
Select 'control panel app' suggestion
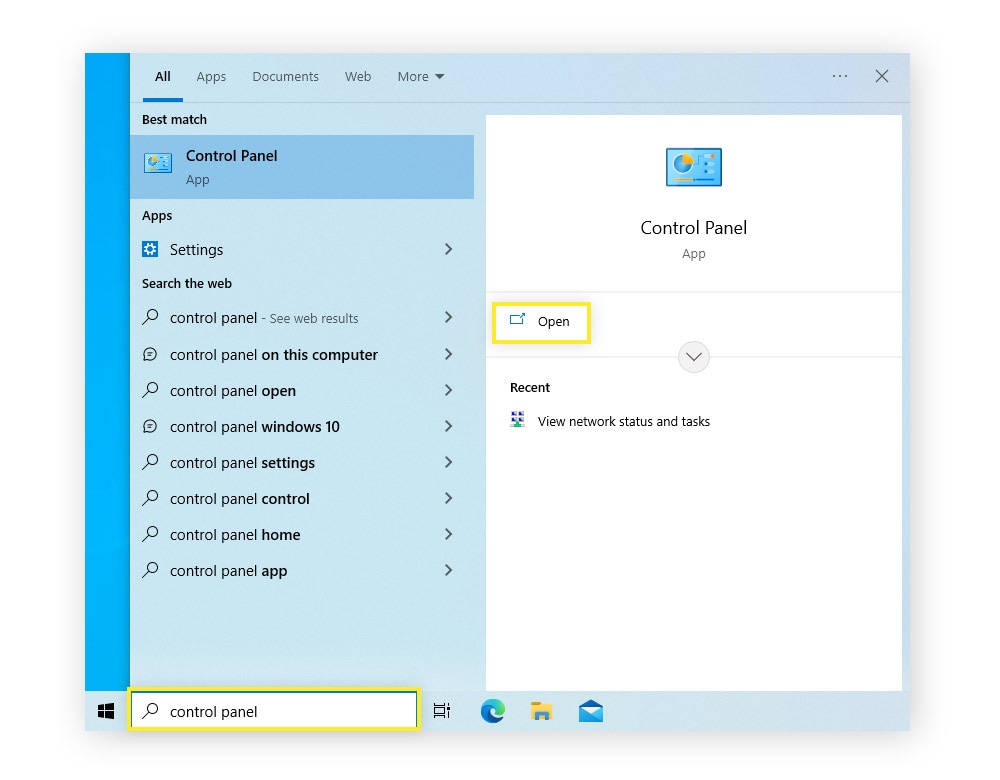point(302,570)
